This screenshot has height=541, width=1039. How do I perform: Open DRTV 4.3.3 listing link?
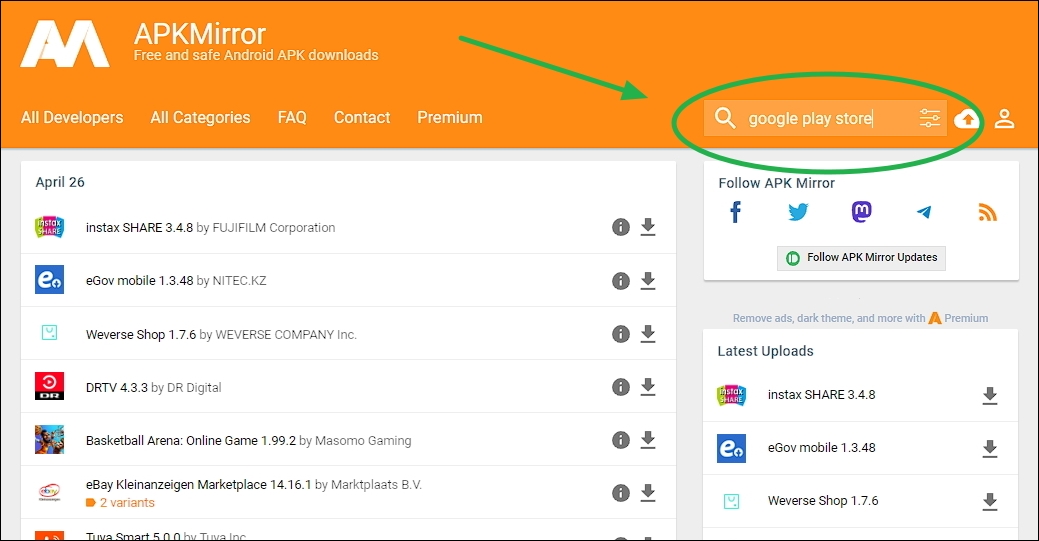(x=117, y=388)
